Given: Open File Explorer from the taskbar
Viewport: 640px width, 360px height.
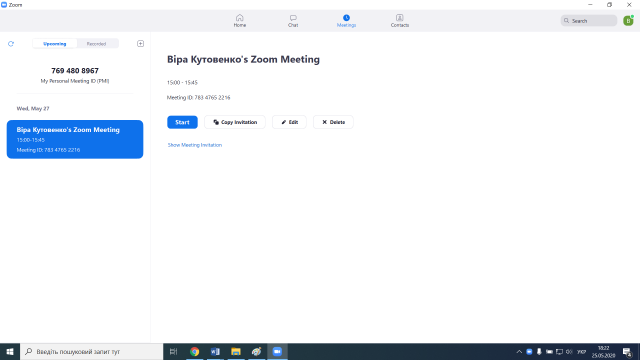Looking at the screenshot, I should tap(236, 351).
